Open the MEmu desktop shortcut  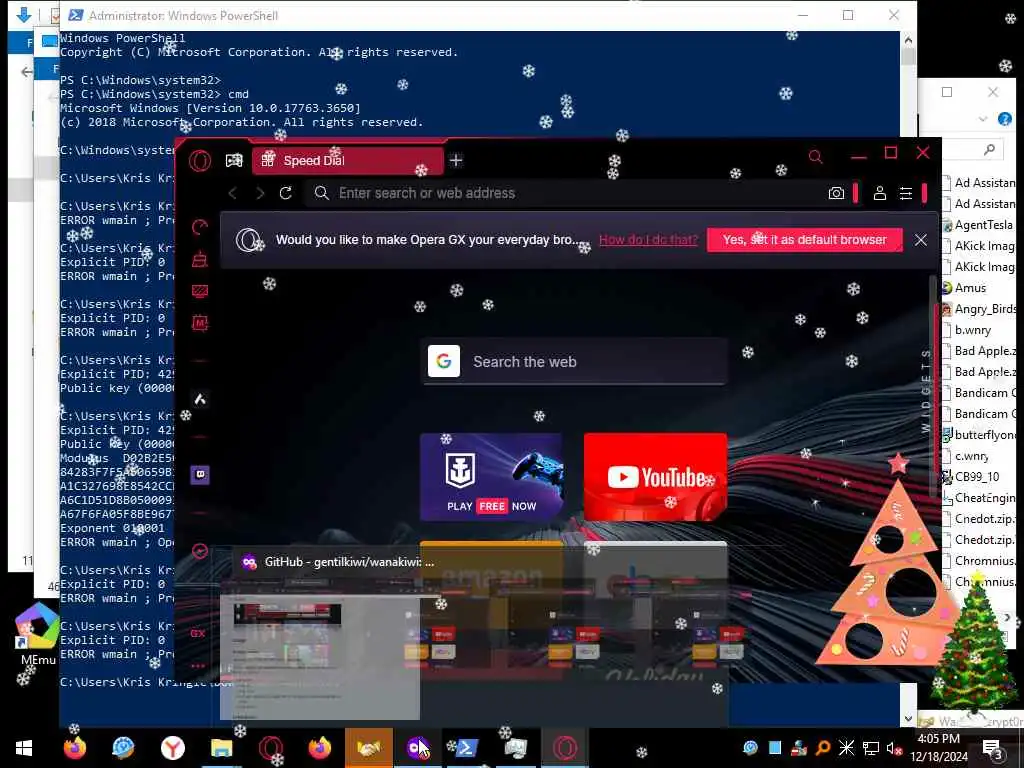tap(37, 633)
